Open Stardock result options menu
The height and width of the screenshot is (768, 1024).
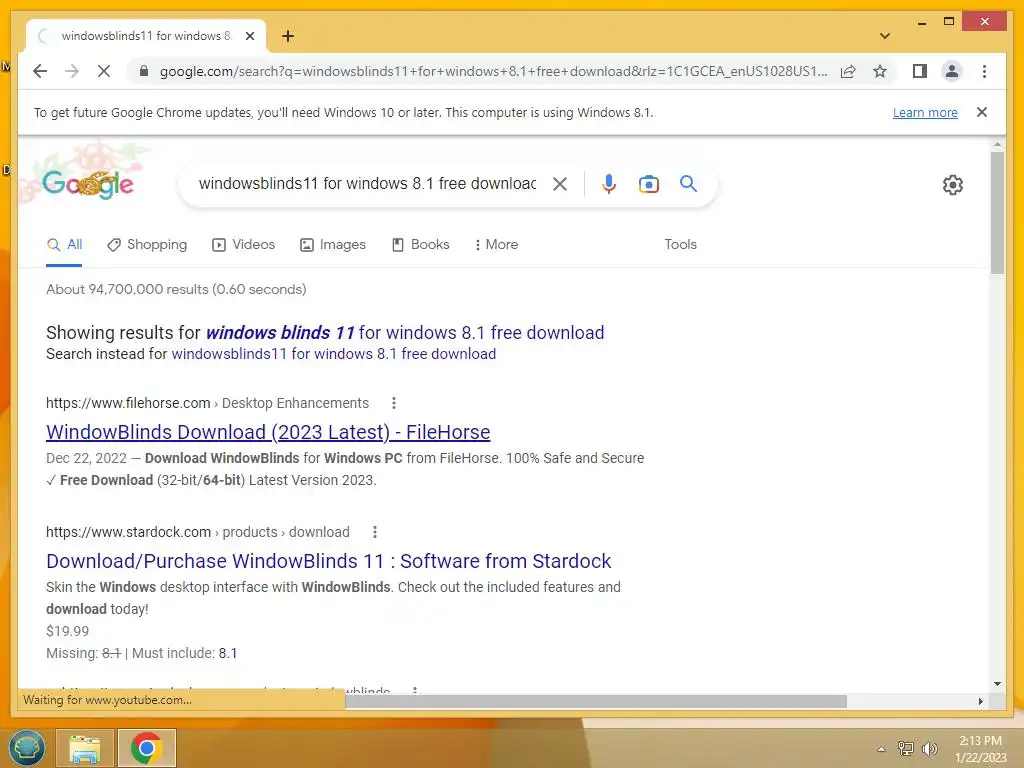pos(375,532)
